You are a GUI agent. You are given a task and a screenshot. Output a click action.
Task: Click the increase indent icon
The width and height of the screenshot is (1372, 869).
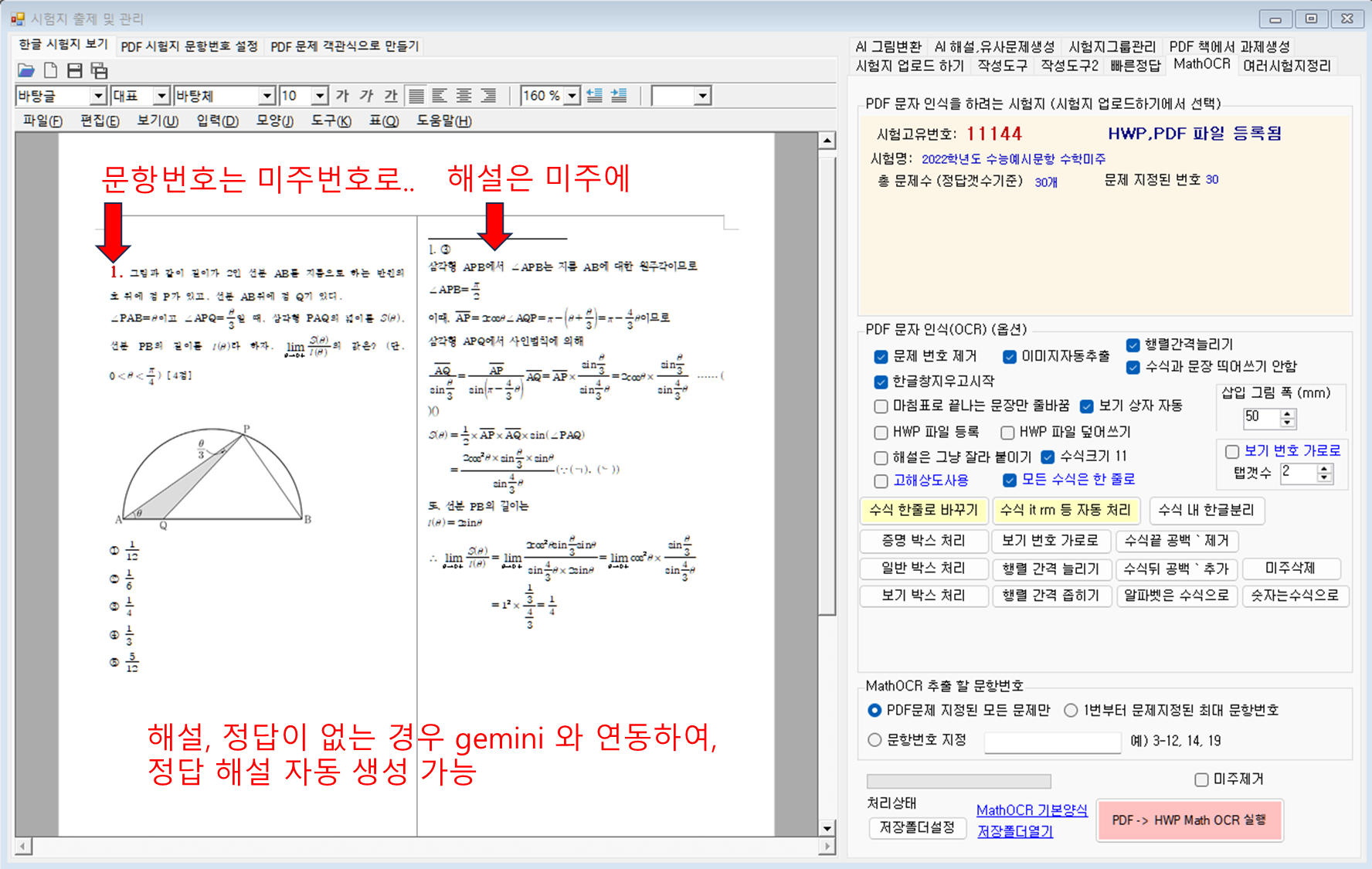point(619,95)
